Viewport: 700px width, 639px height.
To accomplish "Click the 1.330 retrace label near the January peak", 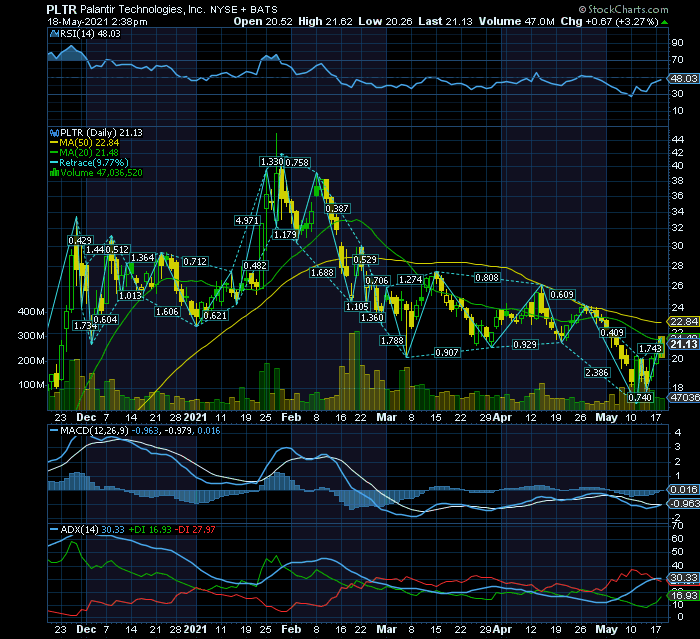I will pyautogui.click(x=272, y=162).
